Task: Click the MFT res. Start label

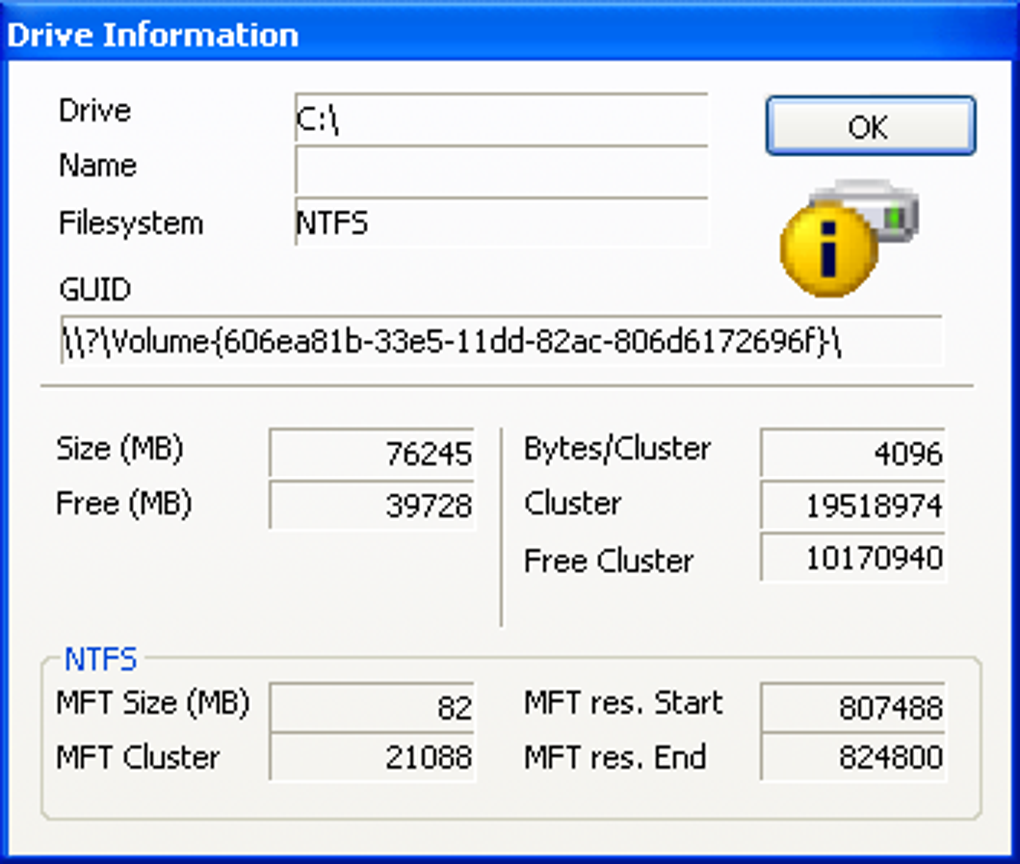Action: tap(623, 703)
